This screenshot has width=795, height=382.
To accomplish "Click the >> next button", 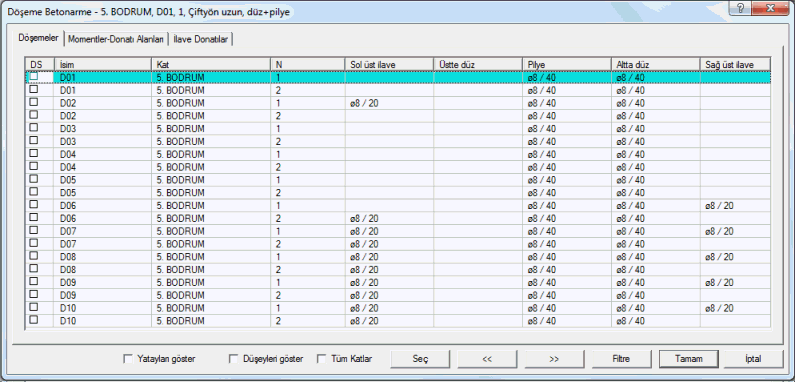I will click(554, 359).
